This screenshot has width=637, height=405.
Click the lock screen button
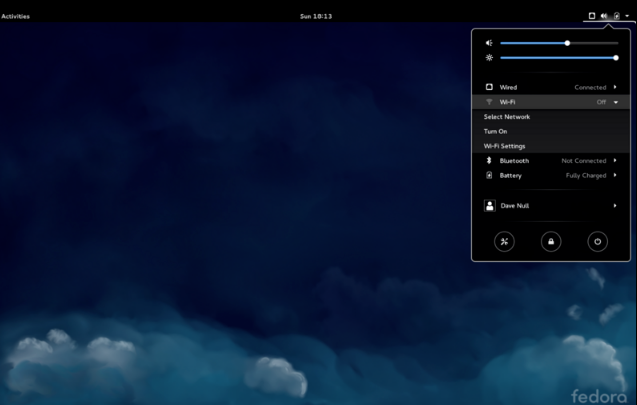click(x=551, y=241)
